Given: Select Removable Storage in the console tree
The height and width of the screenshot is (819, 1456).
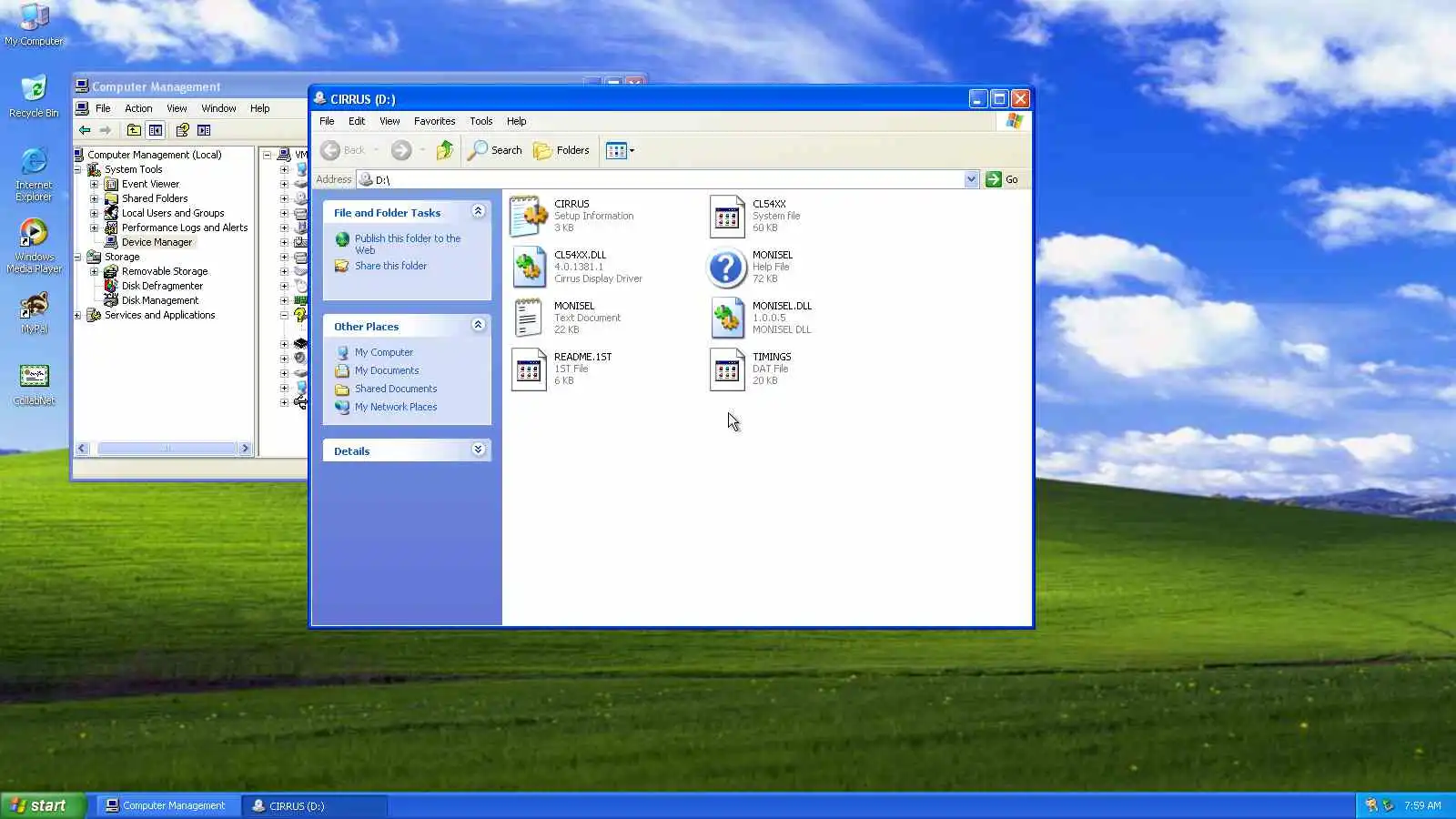Looking at the screenshot, I should click(165, 271).
